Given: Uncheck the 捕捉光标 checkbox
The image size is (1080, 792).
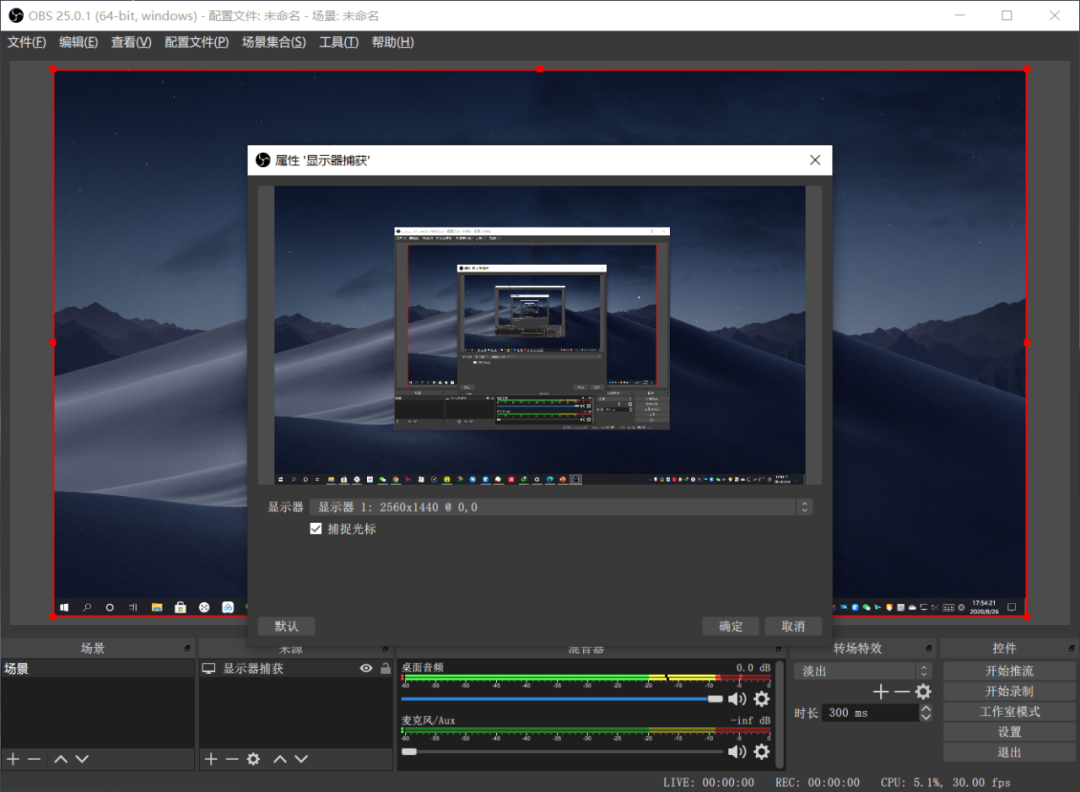Looking at the screenshot, I should point(315,529).
